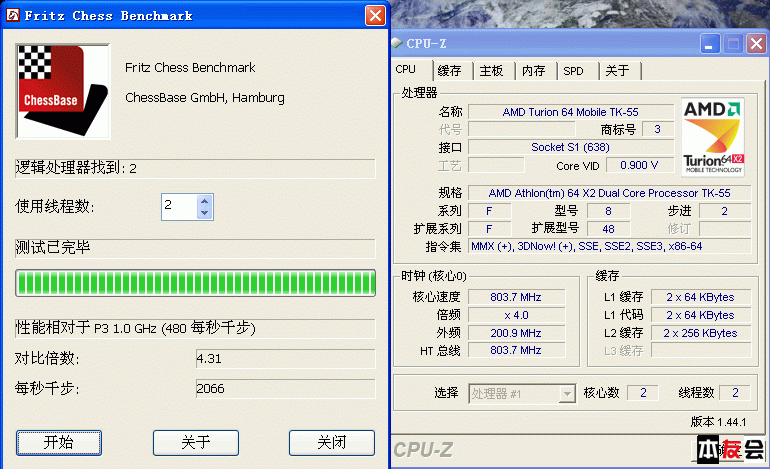770x469 pixels.
Task: Click the ChessBase logo image
Action: tap(63, 91)
